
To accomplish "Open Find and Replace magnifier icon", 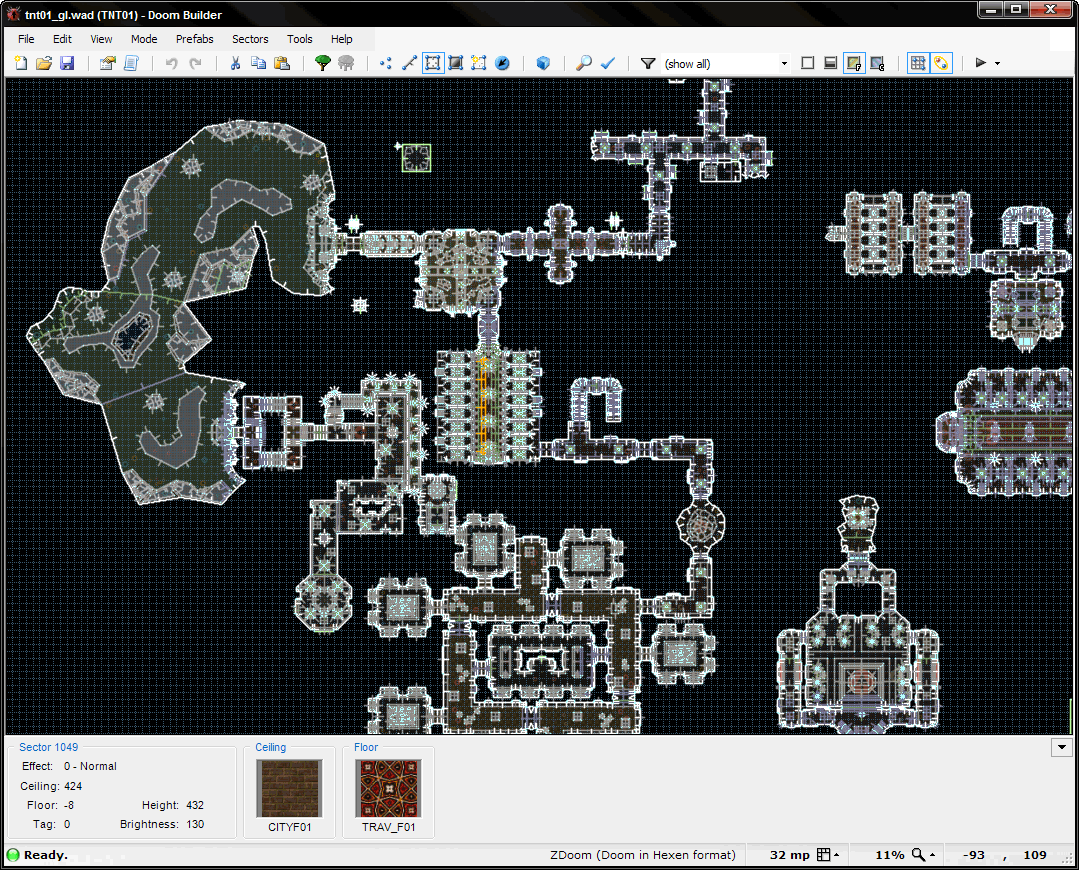I will (584, 63).
